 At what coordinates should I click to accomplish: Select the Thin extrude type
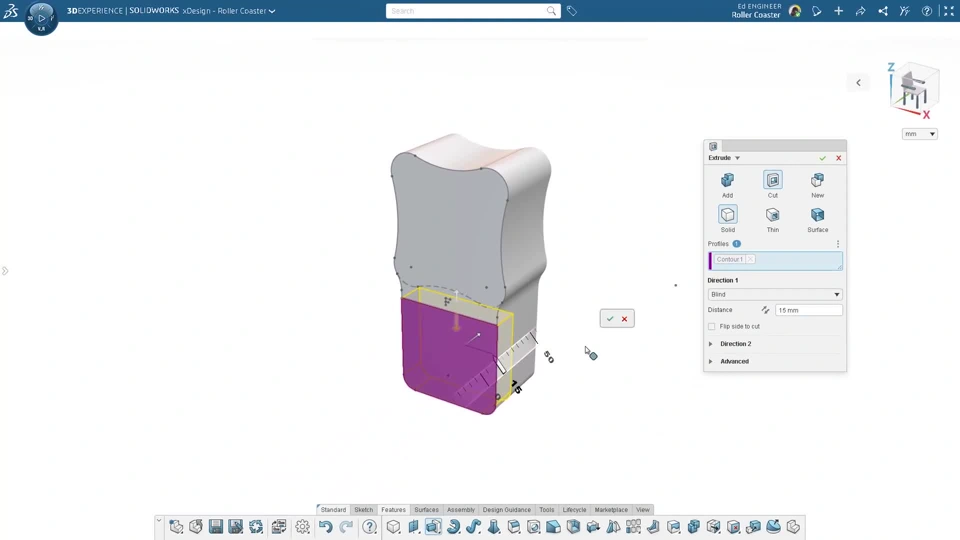pyautogui.click(x=773, y=219)
